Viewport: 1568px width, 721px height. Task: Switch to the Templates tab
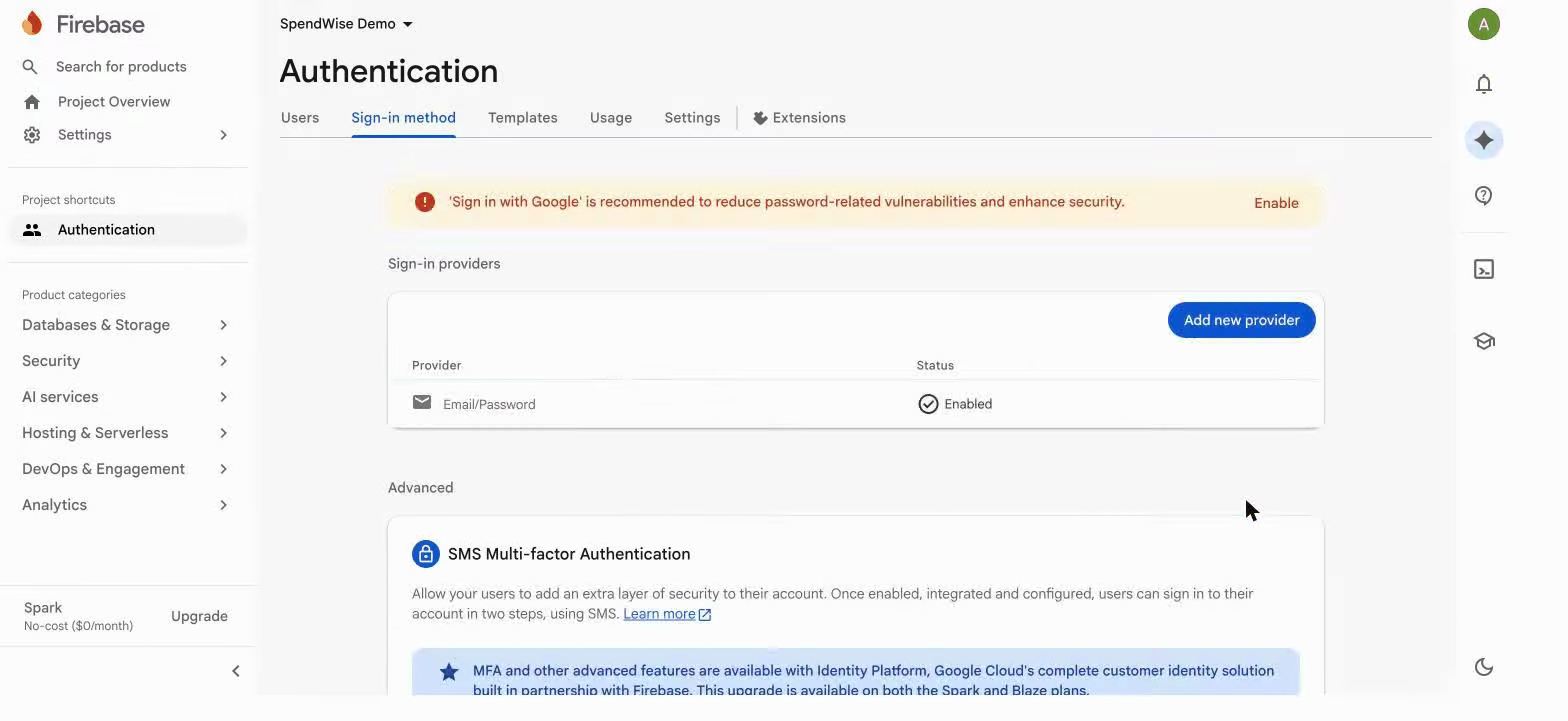coord(523,118)
